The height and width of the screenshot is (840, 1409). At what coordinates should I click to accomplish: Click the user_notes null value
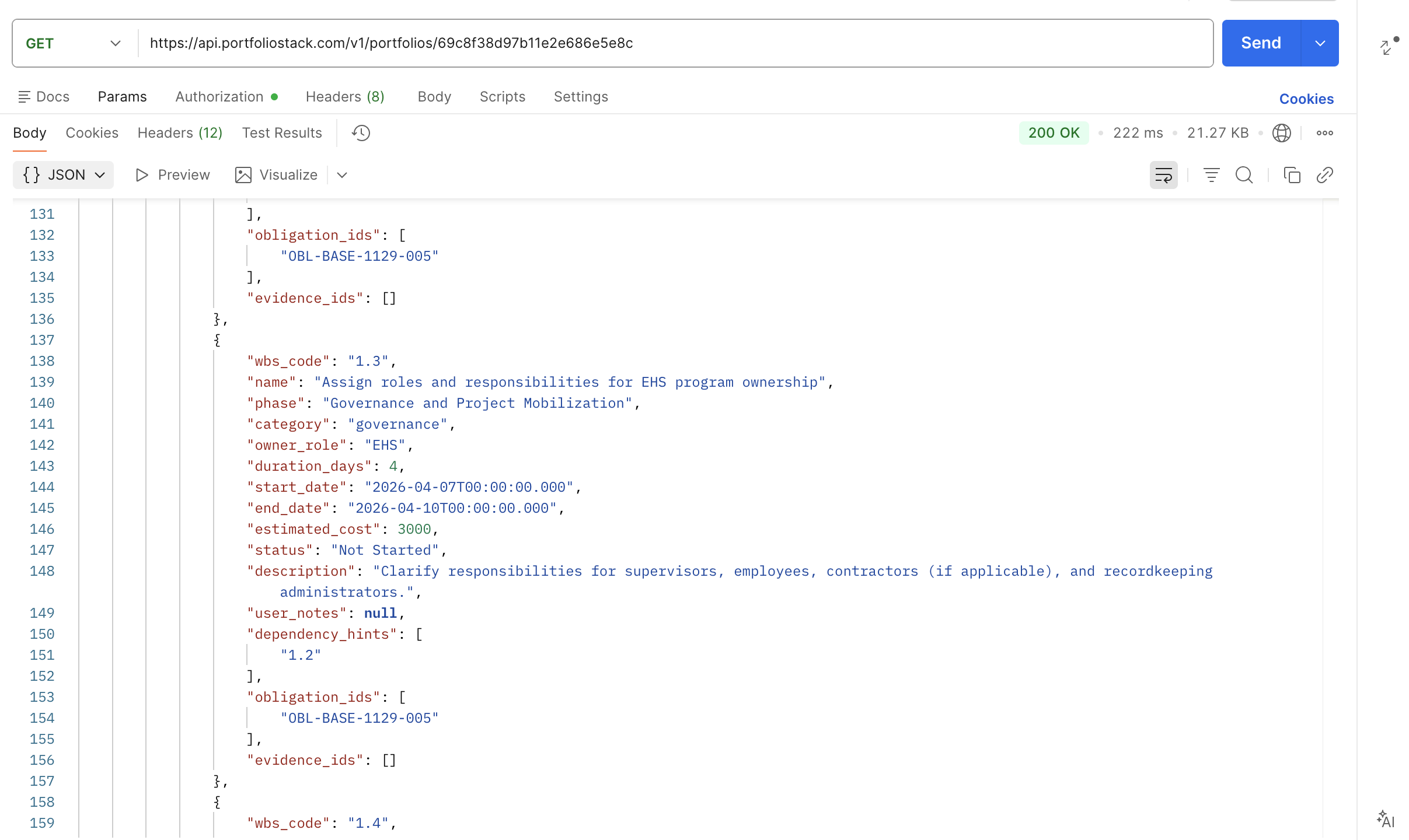coord(381,613)
